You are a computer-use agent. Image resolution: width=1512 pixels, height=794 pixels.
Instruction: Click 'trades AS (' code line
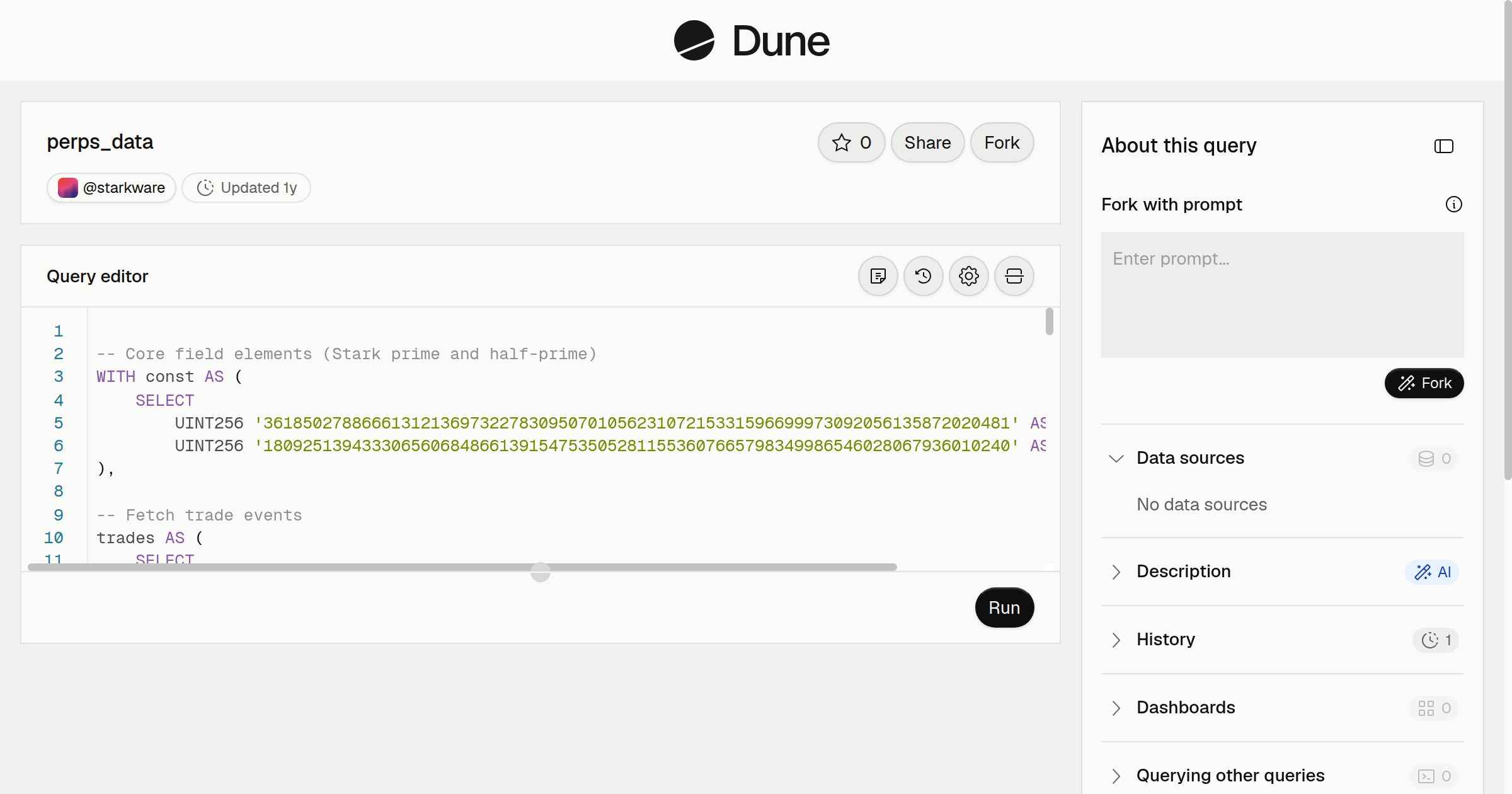[x=149, y=538]
